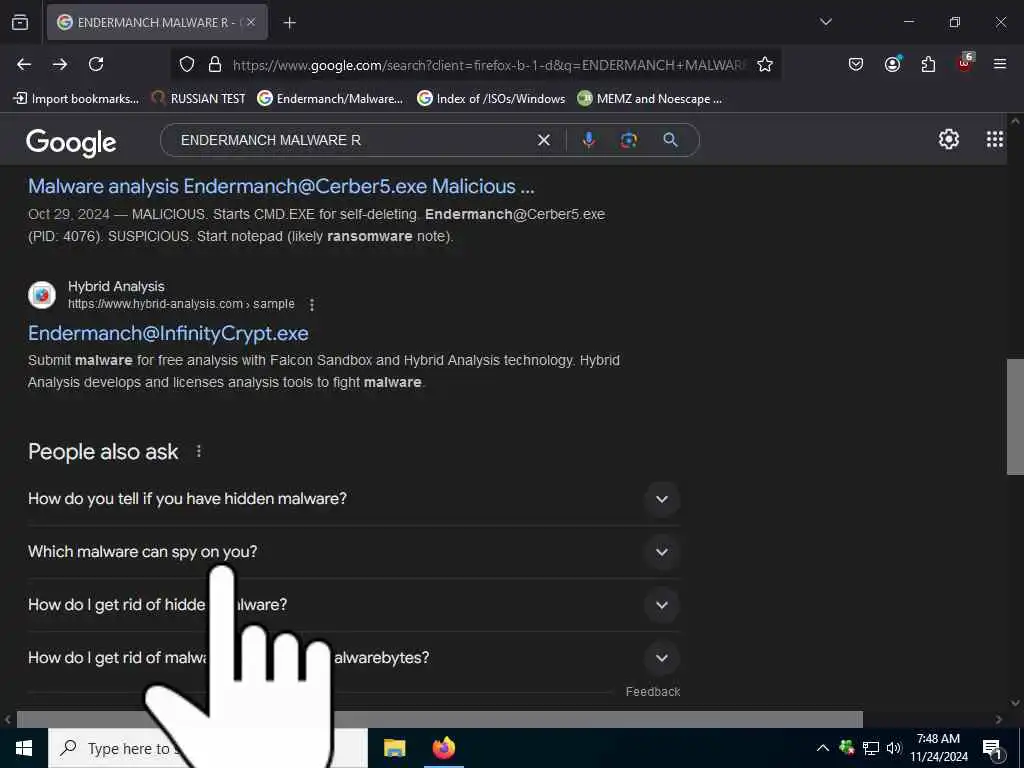Open Extensions puzzle icon
Viewport: 1024px width, 768px height.
tap(928, 64)
